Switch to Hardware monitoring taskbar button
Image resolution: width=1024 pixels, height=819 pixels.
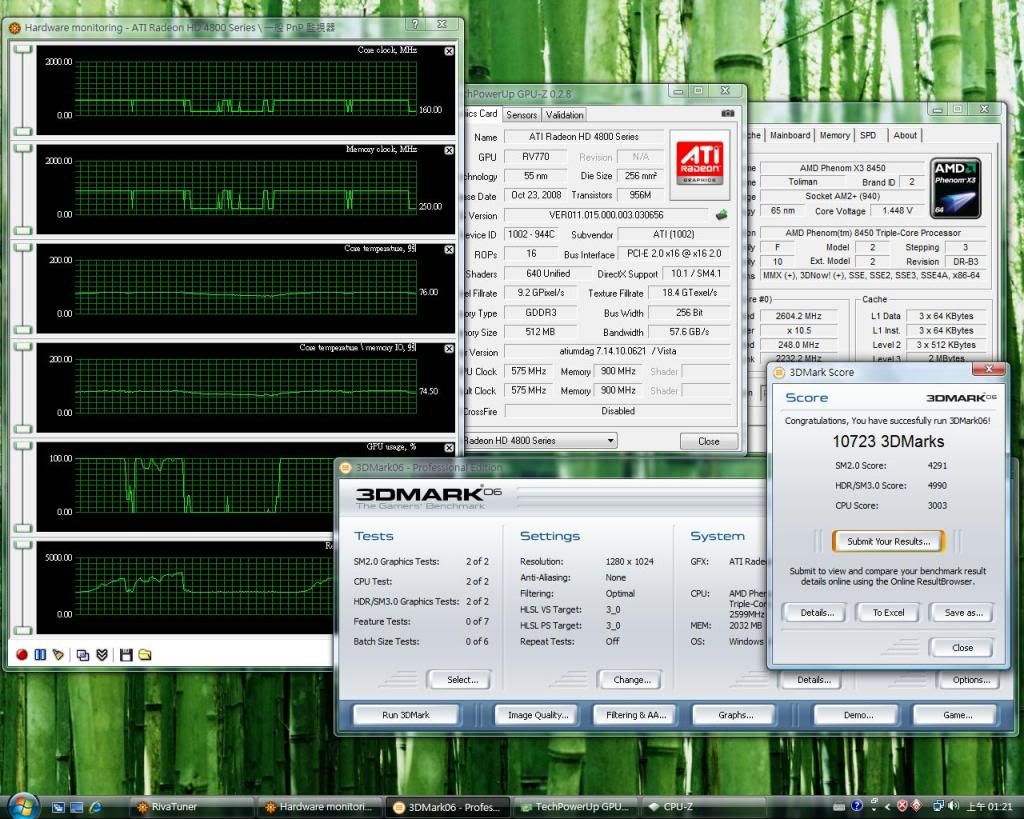coord(319,807)
